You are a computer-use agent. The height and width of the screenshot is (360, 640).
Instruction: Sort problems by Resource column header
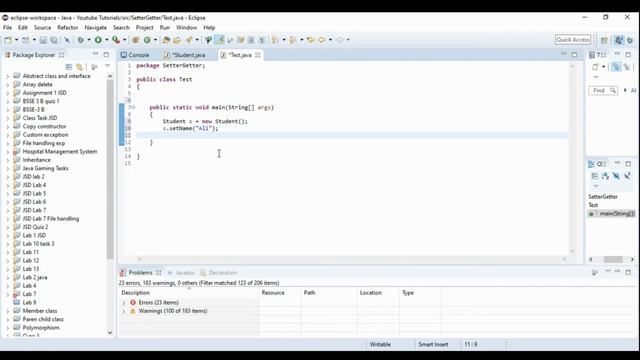coord(280,293)
